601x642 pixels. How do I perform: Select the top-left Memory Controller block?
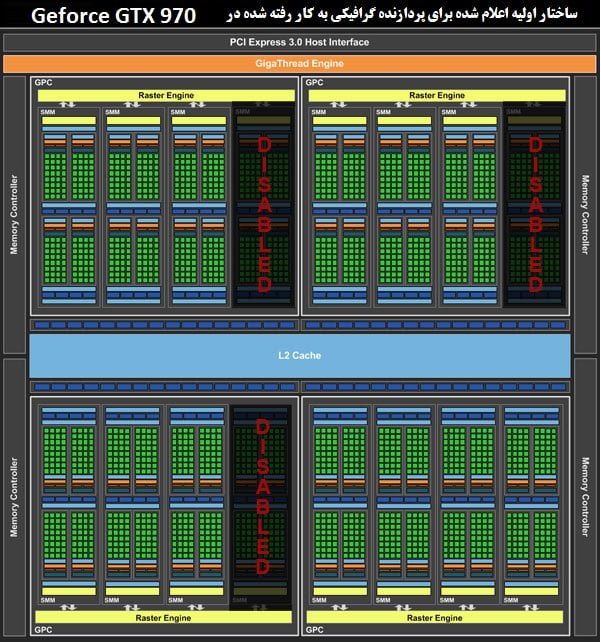(x=15, y=215)
